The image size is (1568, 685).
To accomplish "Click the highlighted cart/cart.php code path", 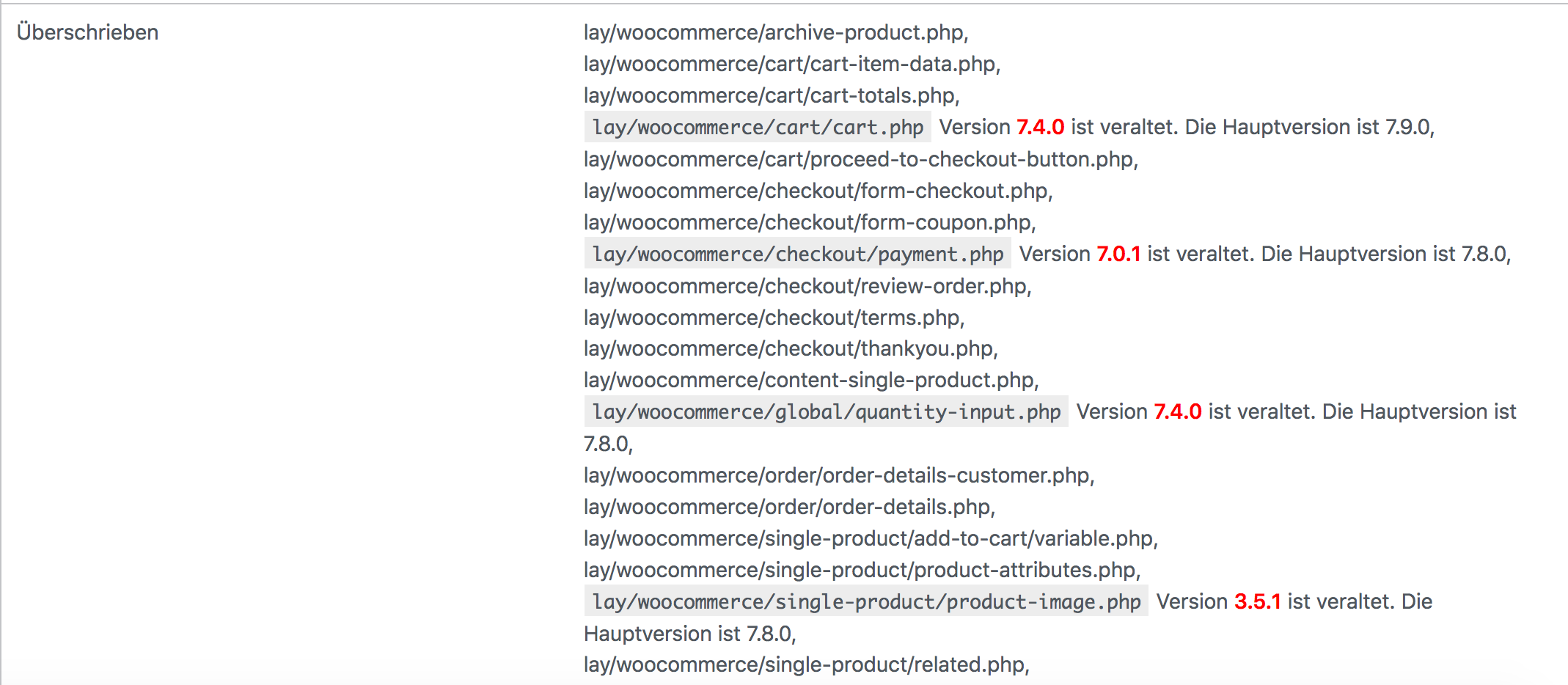I will (x=758, y=127).
